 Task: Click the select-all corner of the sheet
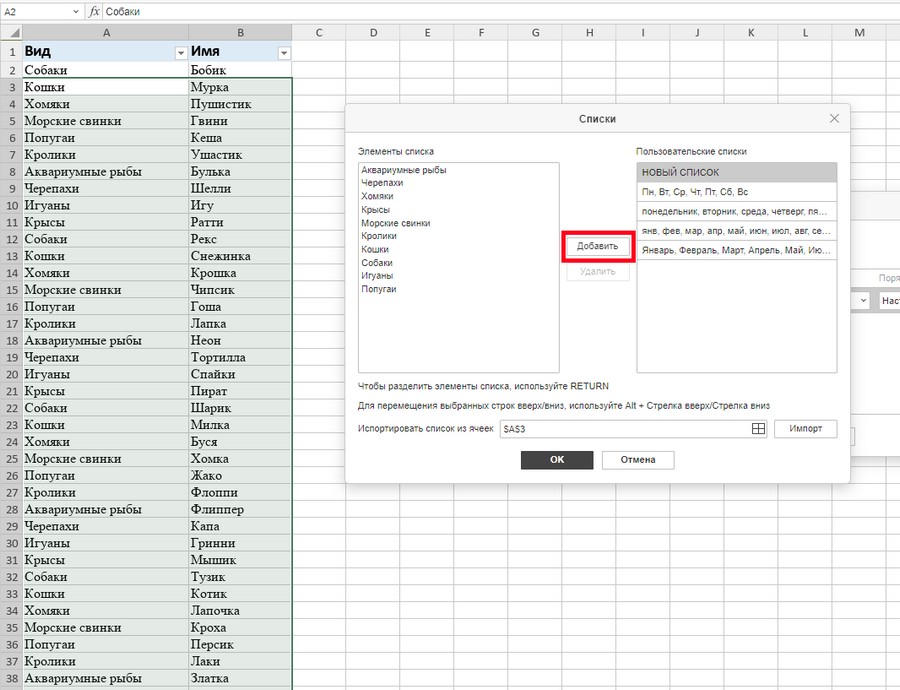tap(10, 33)
